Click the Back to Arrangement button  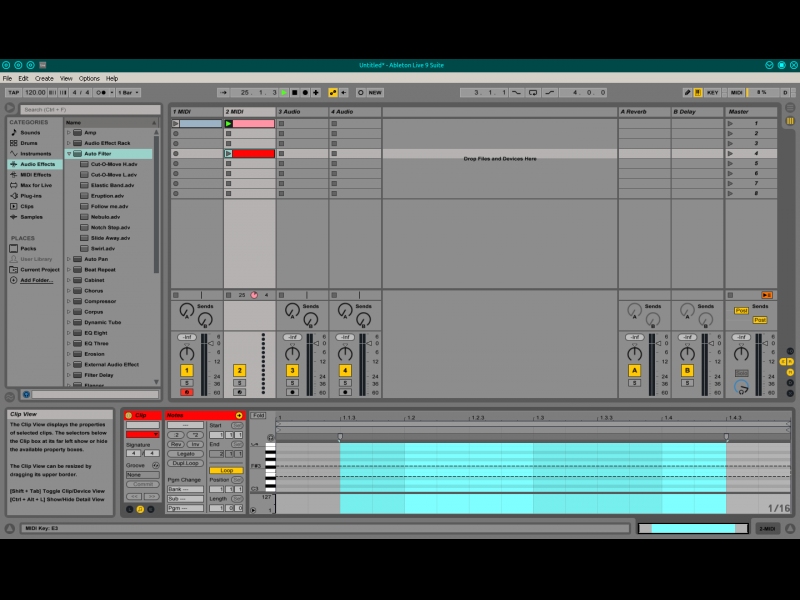tap(766, 295)
